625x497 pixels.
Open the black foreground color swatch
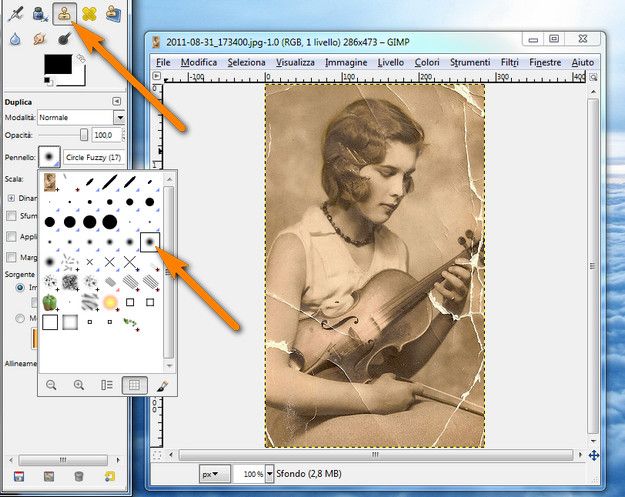click(x=58, y=64)
